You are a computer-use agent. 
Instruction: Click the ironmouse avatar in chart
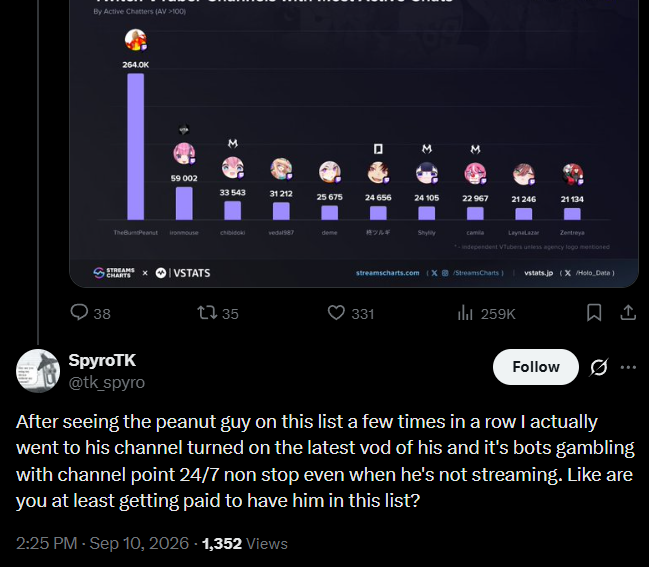coord(184,154)
